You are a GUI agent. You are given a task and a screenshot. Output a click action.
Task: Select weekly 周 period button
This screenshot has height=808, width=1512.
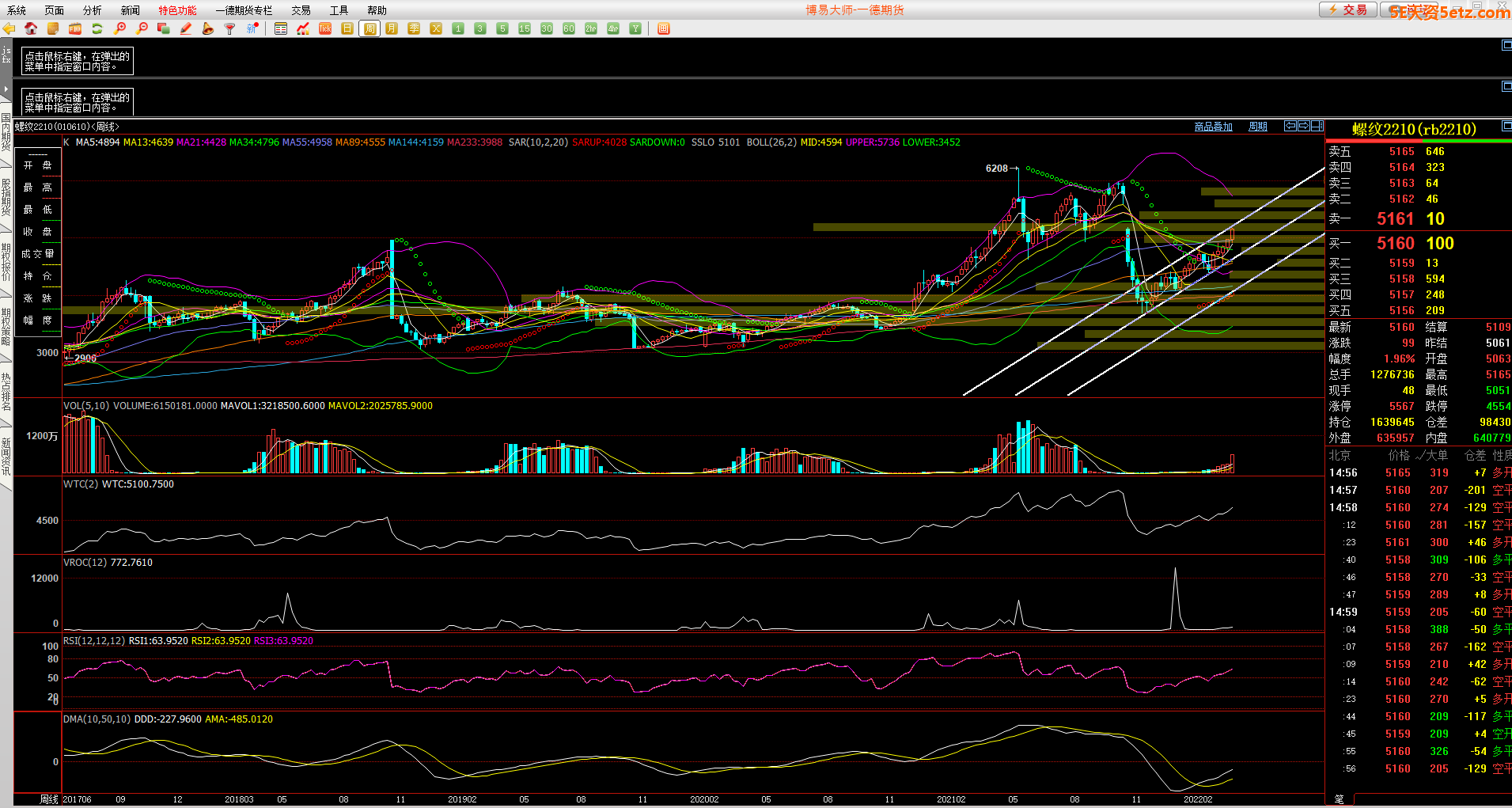point(369,28)
